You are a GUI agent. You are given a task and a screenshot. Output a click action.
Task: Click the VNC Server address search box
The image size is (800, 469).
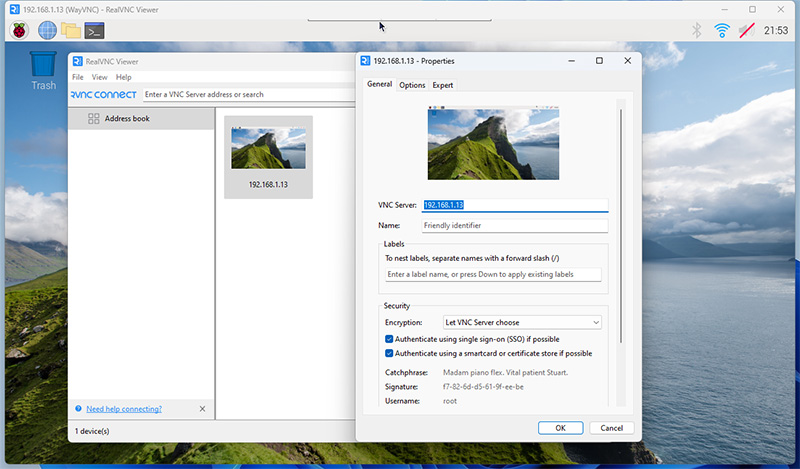pyautogui.click(x=249, y=94)
